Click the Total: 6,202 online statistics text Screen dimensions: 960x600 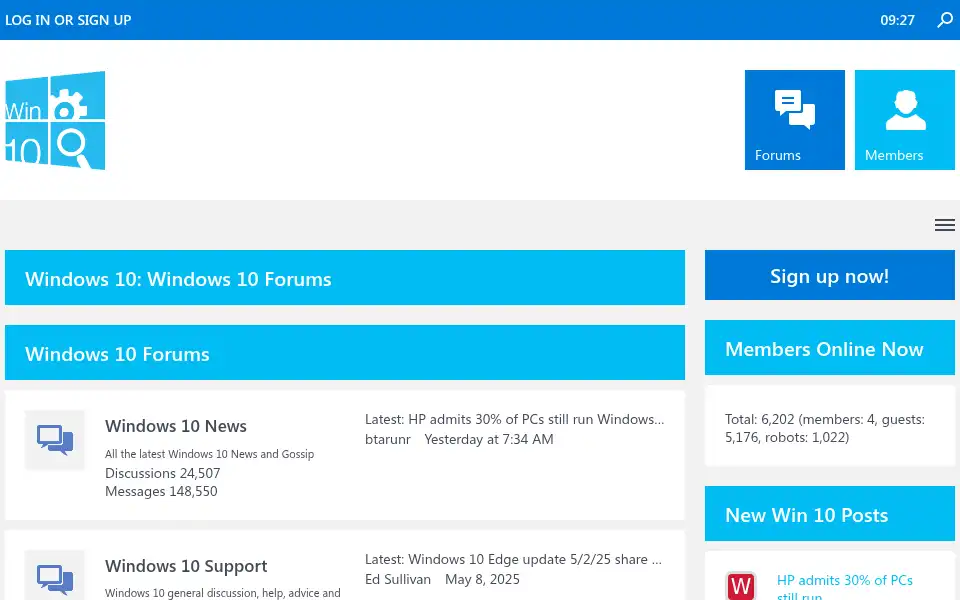(825, 429)
